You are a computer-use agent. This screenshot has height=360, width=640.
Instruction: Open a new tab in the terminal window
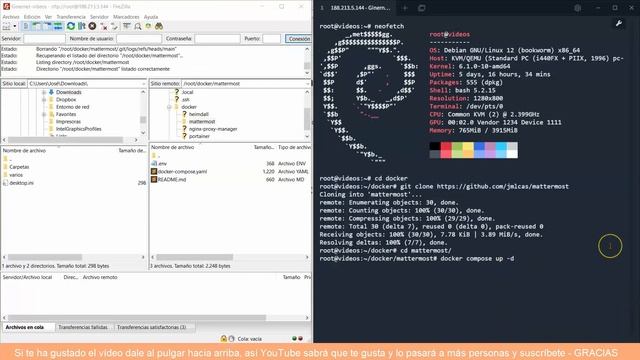[405, 8]
